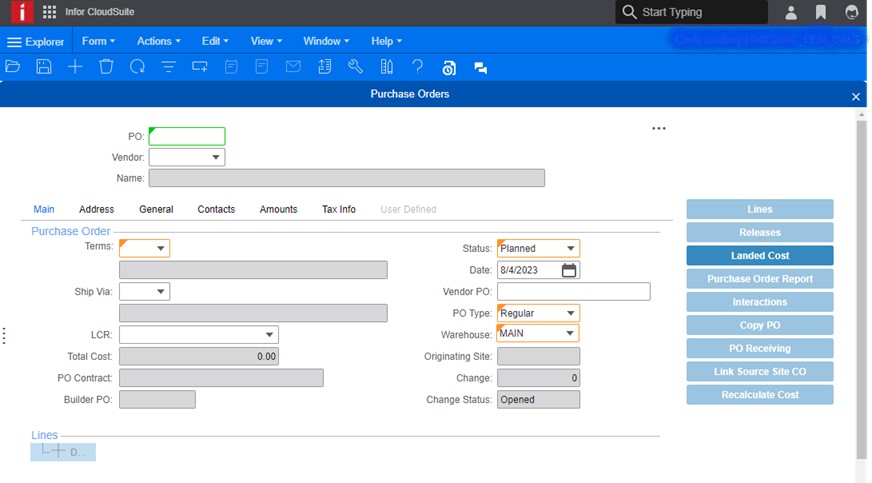Expand the Terms dropdown

click(160, 248)
